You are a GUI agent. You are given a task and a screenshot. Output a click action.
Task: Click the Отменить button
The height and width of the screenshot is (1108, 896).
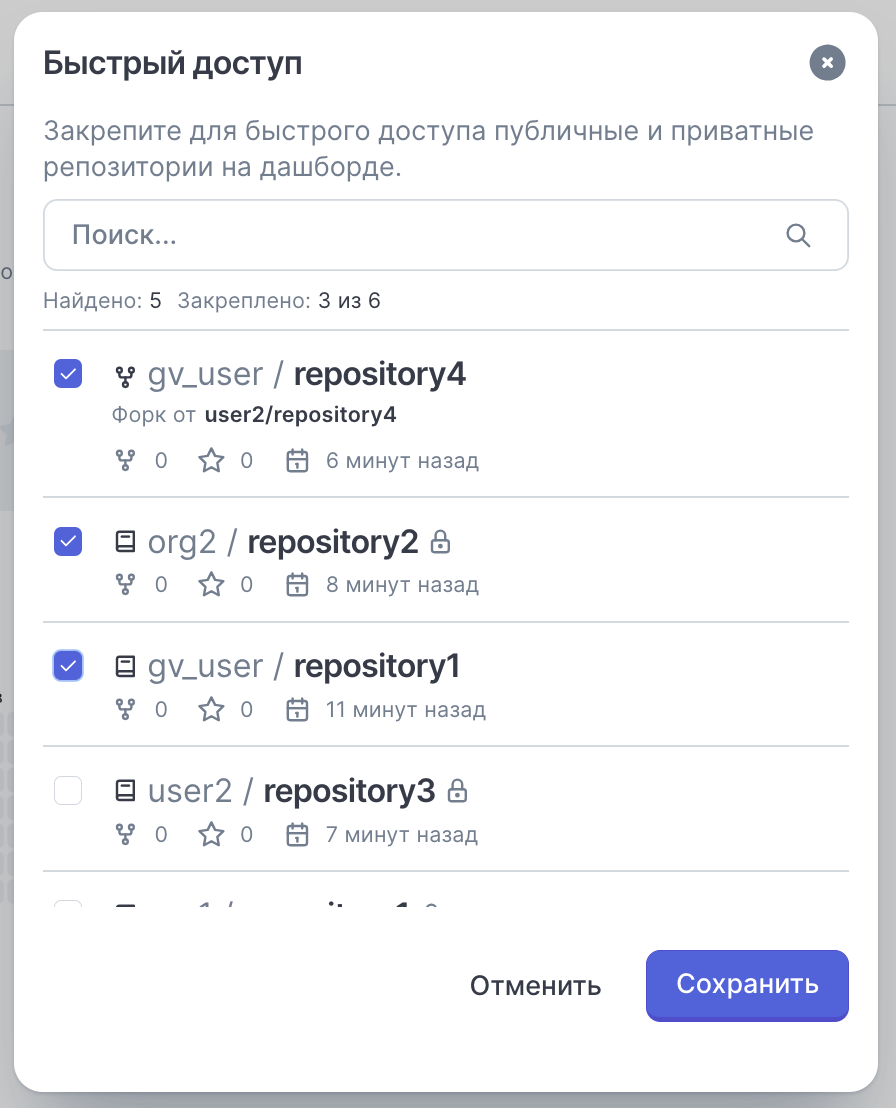[x=536, y=986]
